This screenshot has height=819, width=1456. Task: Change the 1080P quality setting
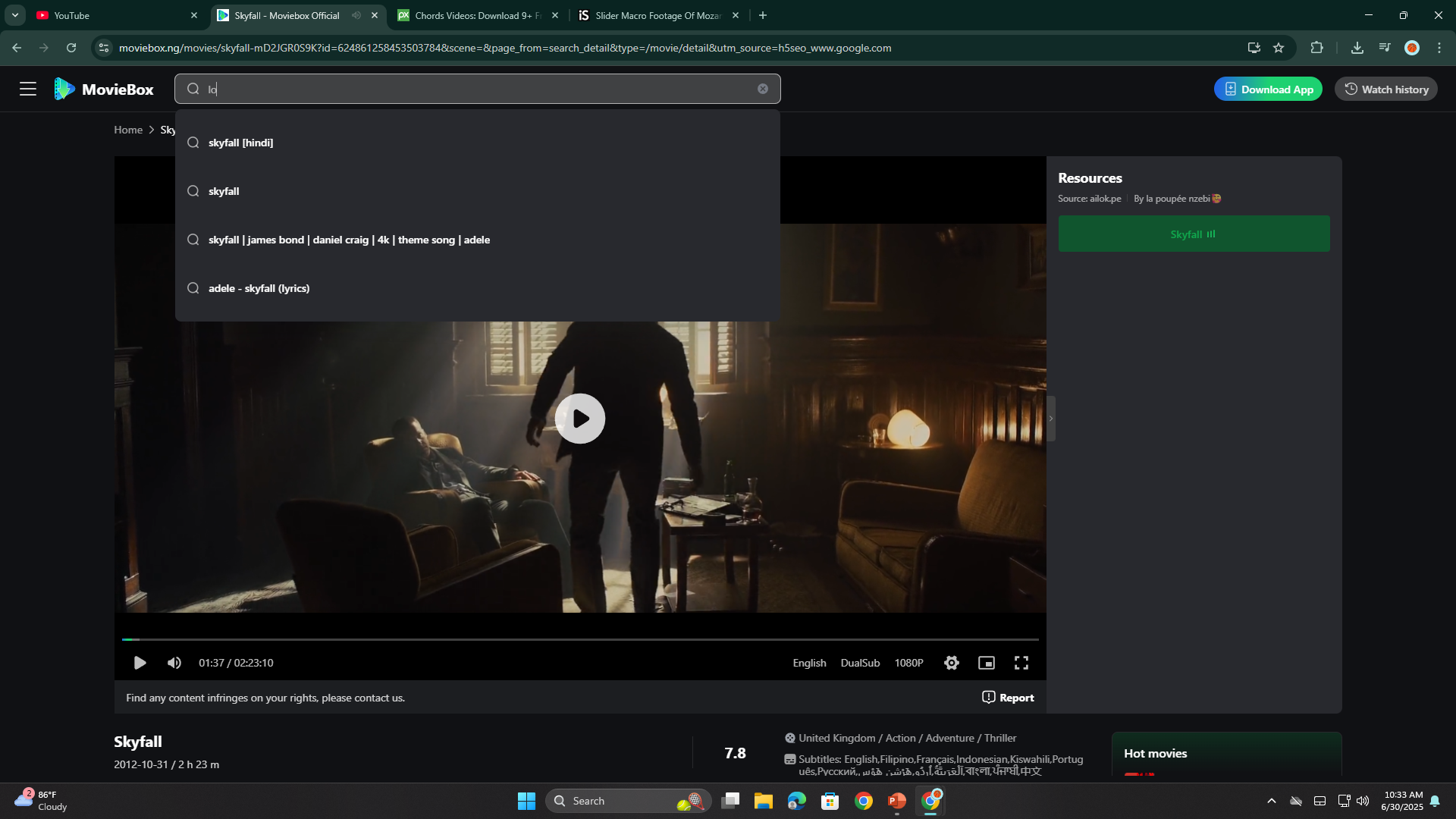point(908,663)
